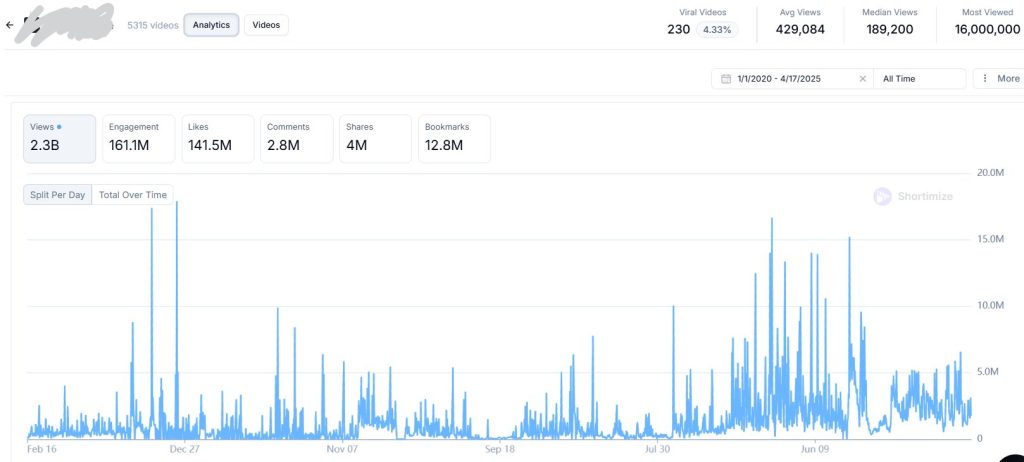Open the 1/1/2020 - 4/17/2025 date picker
1024x462 pixels.
[790, 79]
